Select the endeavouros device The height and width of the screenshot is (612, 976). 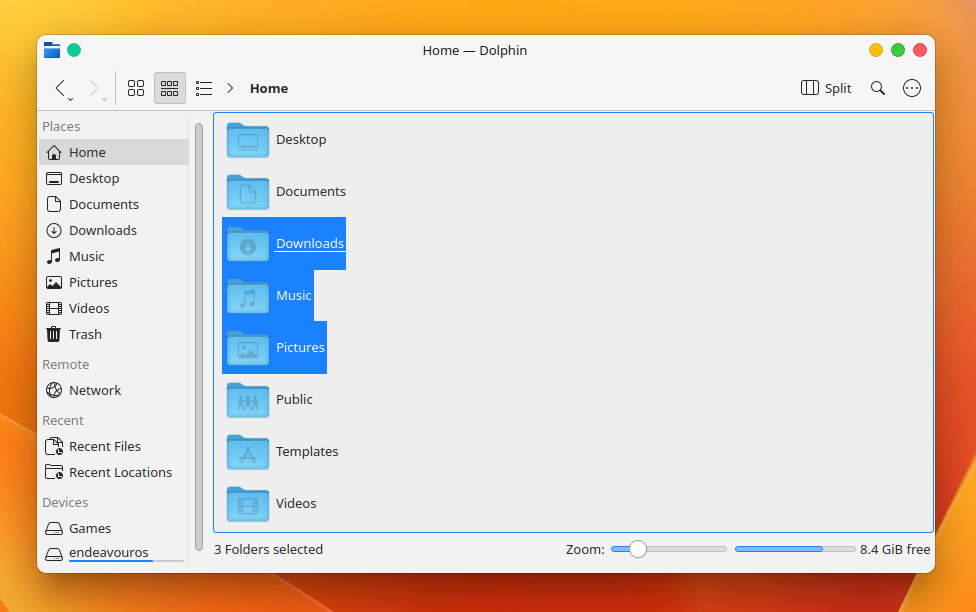point(113,553)
